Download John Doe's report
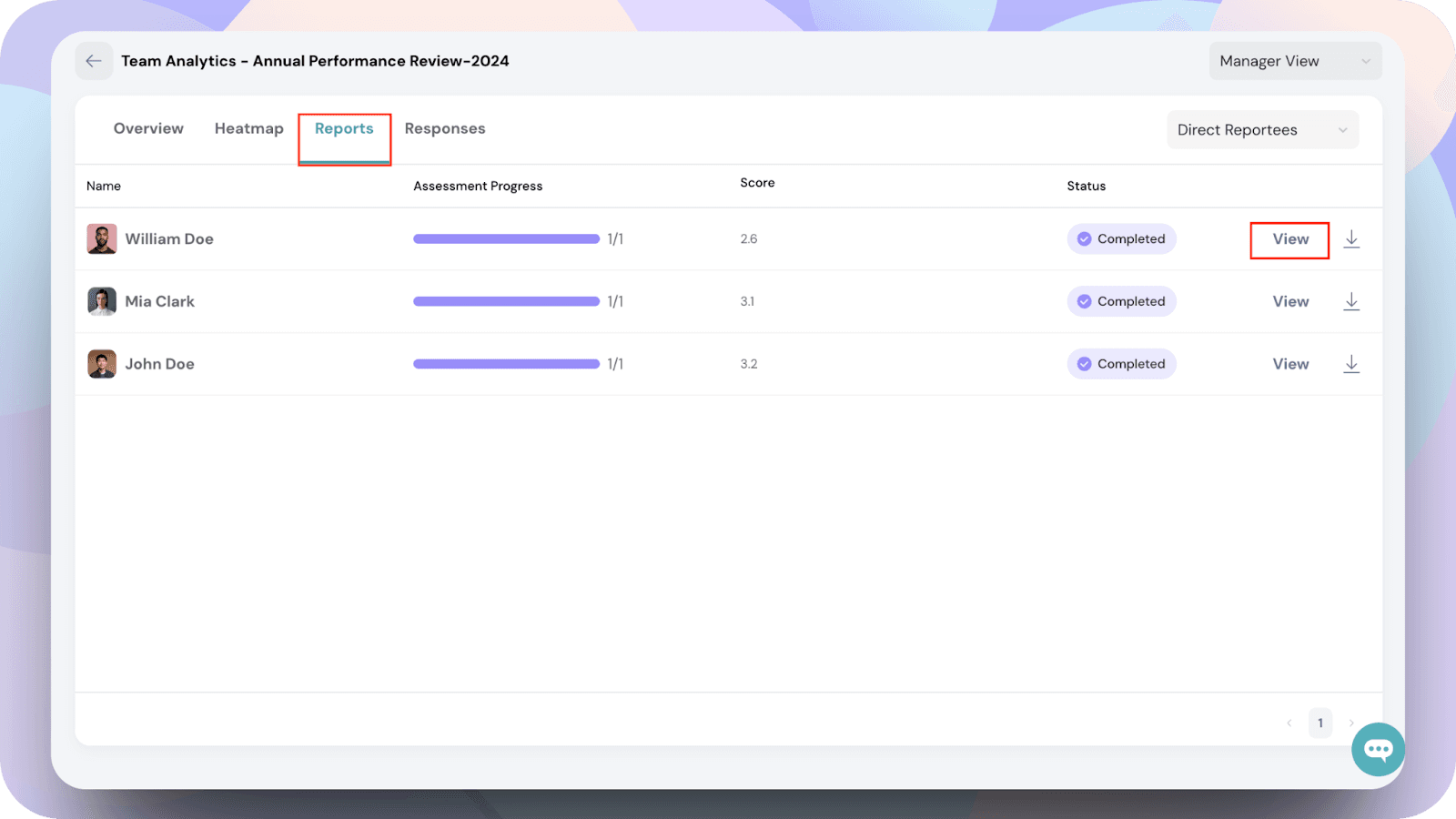 pos(1351,364)
